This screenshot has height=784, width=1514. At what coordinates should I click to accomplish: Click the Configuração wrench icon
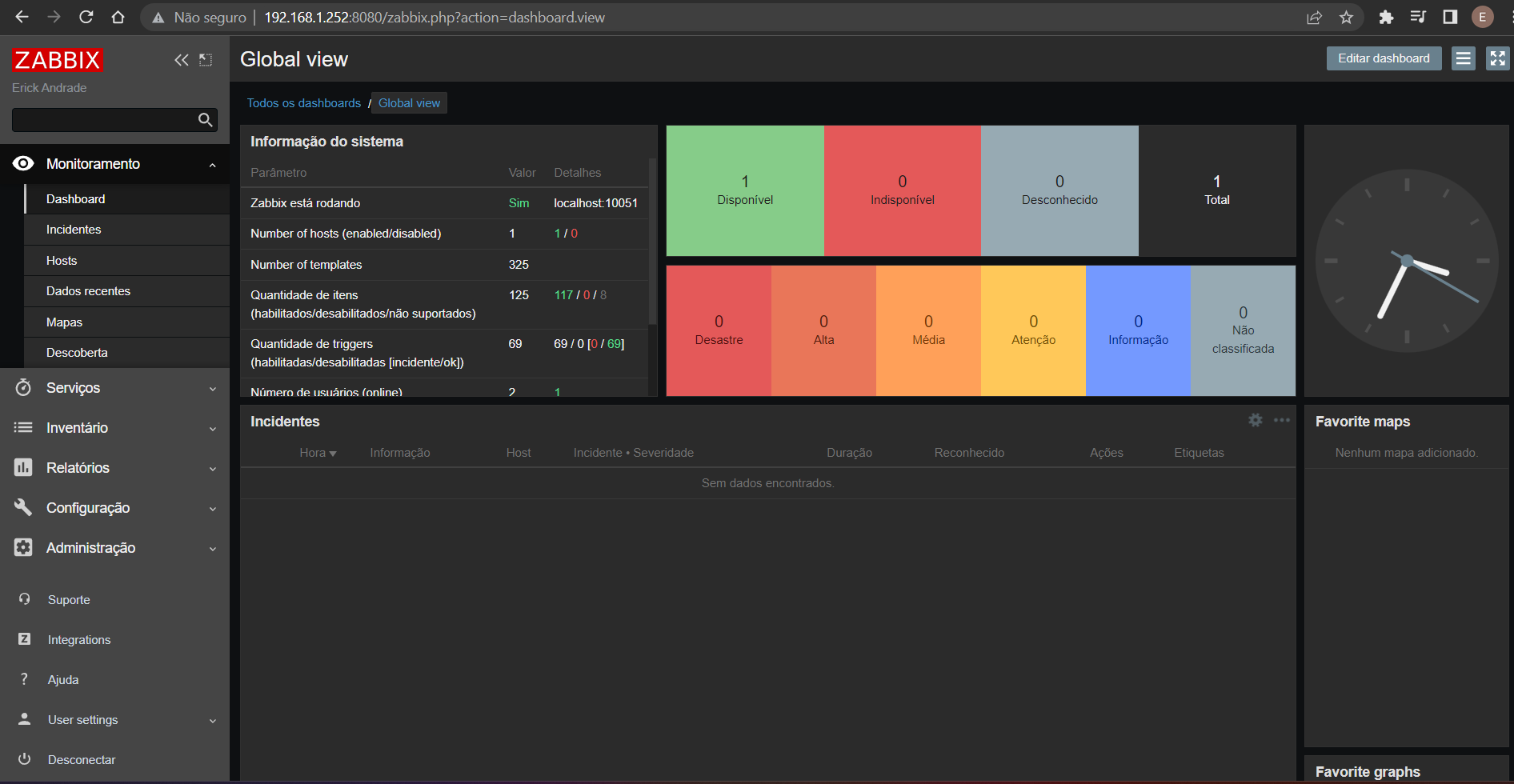pyautogui.click(x=23, y=507)
